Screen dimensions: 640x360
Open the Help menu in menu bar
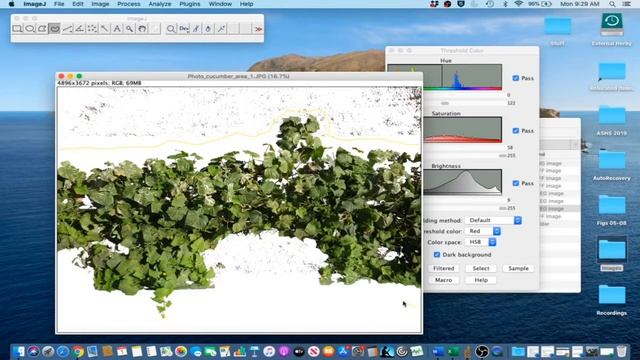click(x=246, y=4)
